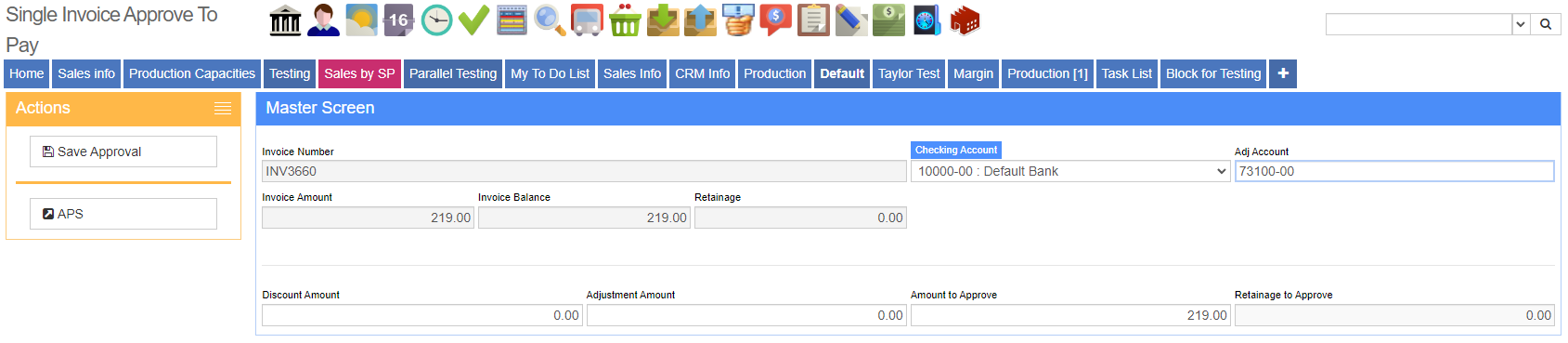Open the calendar 16 icon
Screen dimensions: 1568x343
[398, 20]
